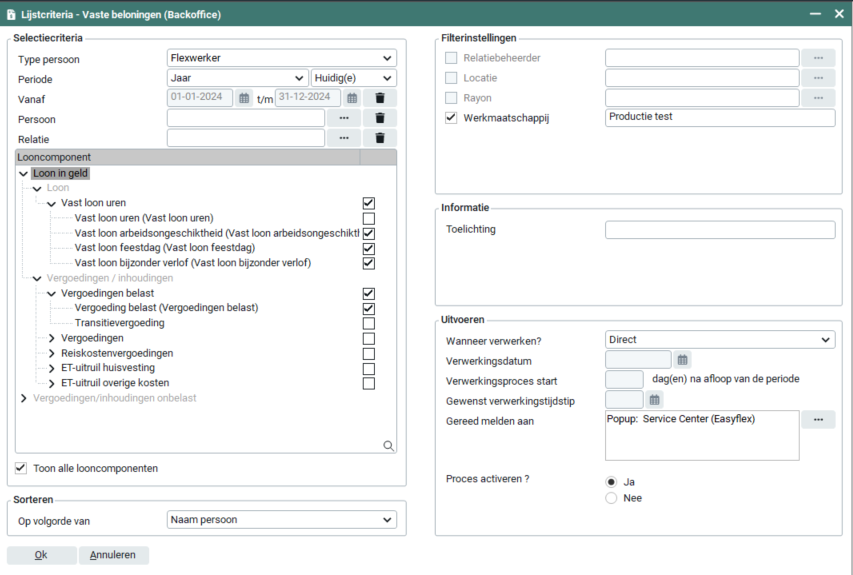853x575 pixels.
Task: Uncheck Toon alle looncomponenten
Action: tap(22, 468)
